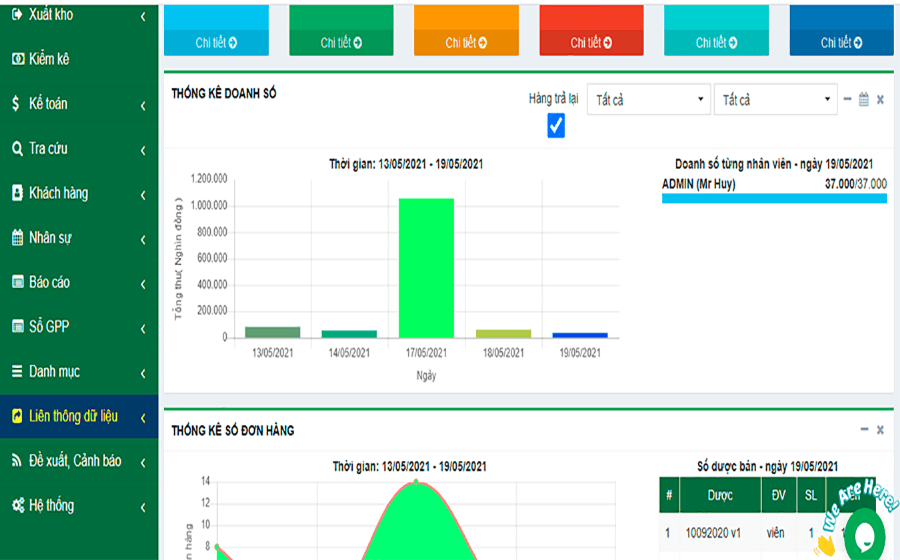
Task: Click ADMIN (Mr Huy) blue progress bar
Action: [x=774, y=198]
